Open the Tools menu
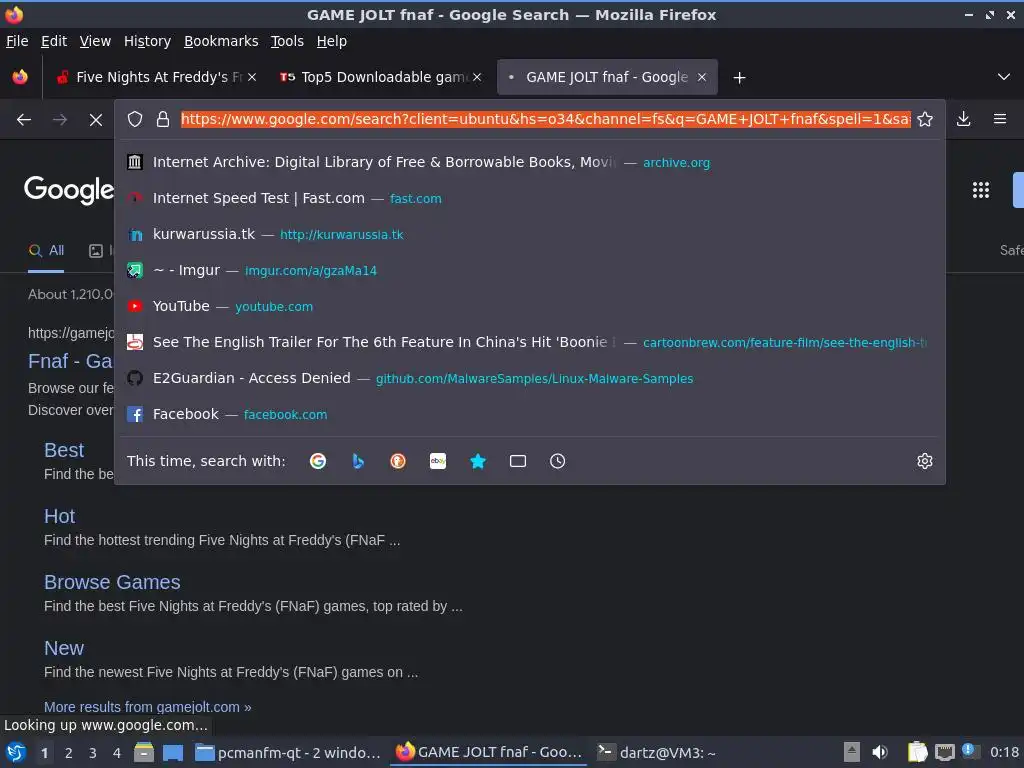Image resolution: width=1024 pixels, height=768 pixels. [287, 41]
